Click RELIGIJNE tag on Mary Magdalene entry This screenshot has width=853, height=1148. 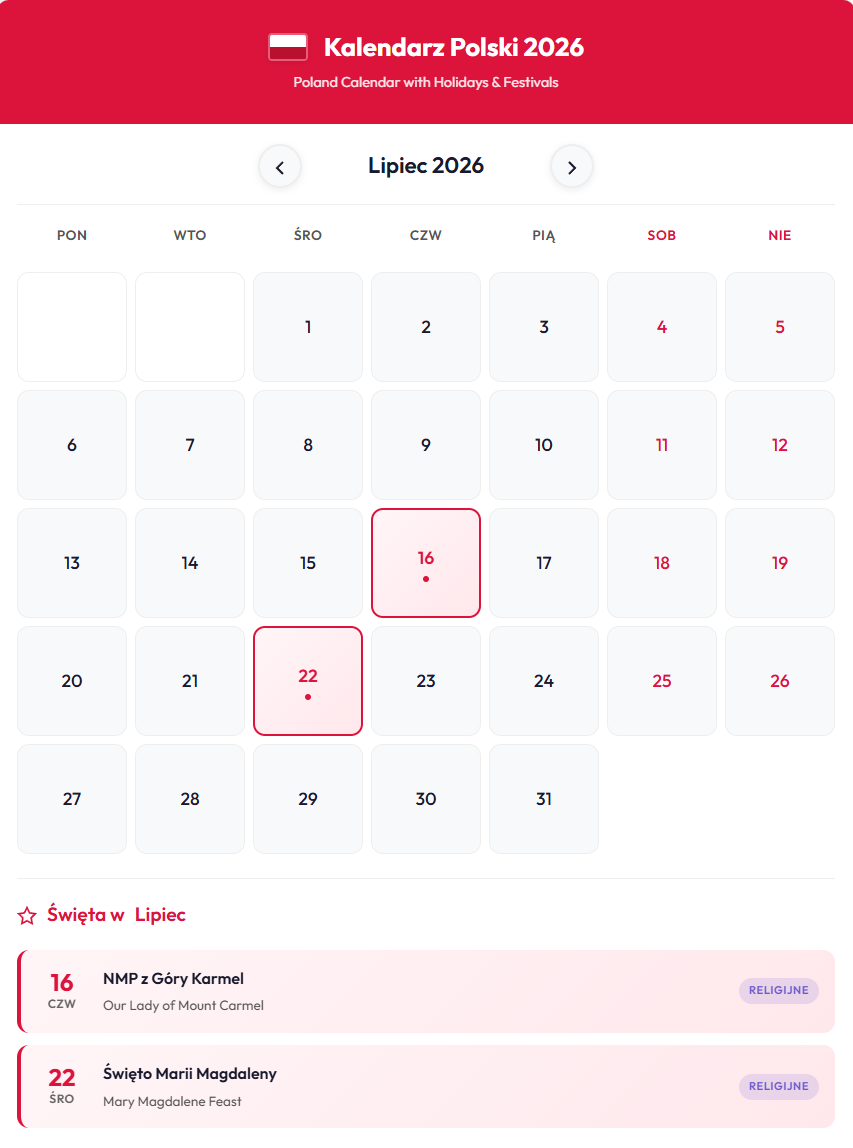click(x=779, y=1086)
